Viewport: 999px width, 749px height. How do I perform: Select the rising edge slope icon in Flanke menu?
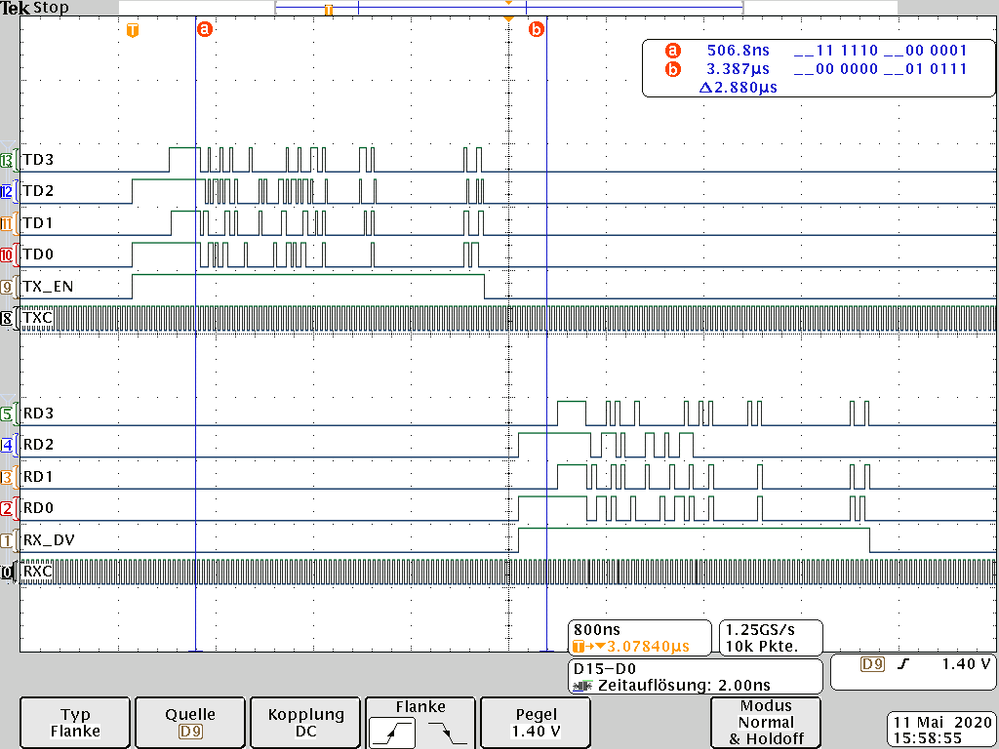coord(394,732)
